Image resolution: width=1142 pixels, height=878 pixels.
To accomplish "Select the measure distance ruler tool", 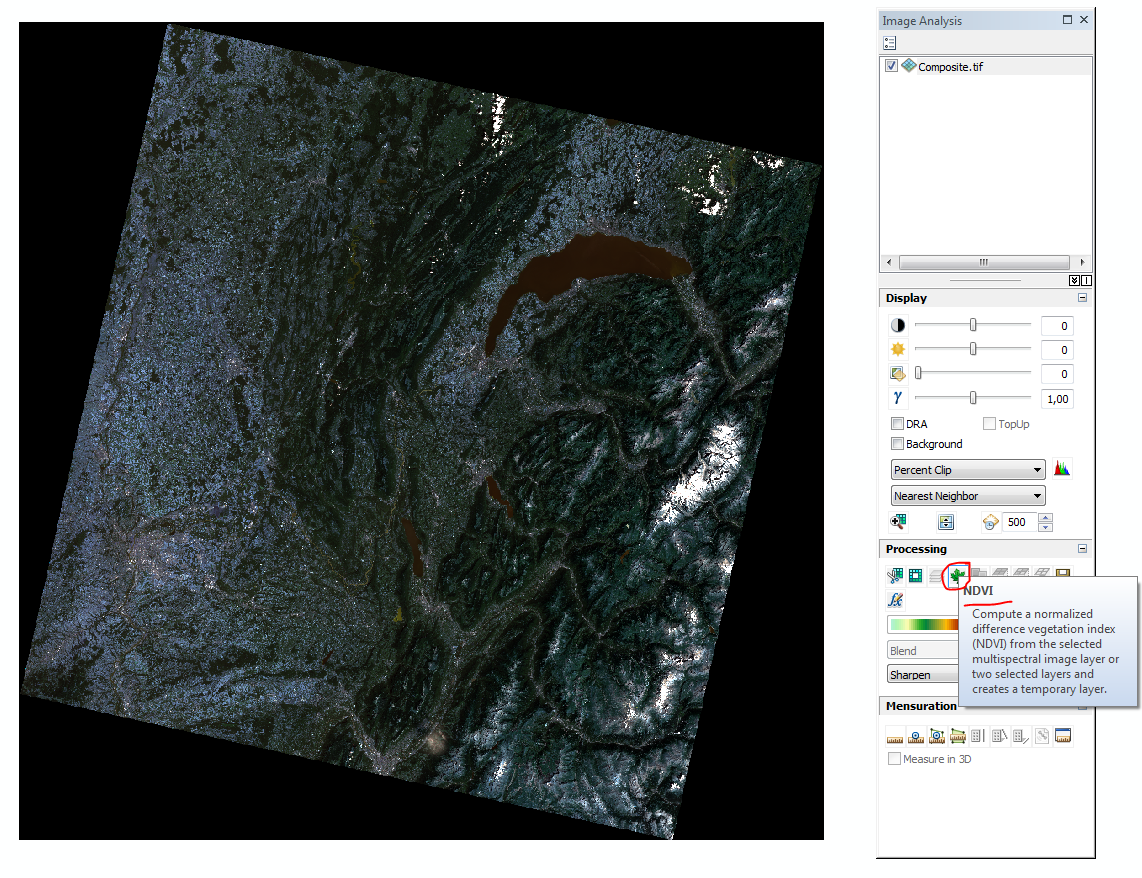I will (894, 736).
